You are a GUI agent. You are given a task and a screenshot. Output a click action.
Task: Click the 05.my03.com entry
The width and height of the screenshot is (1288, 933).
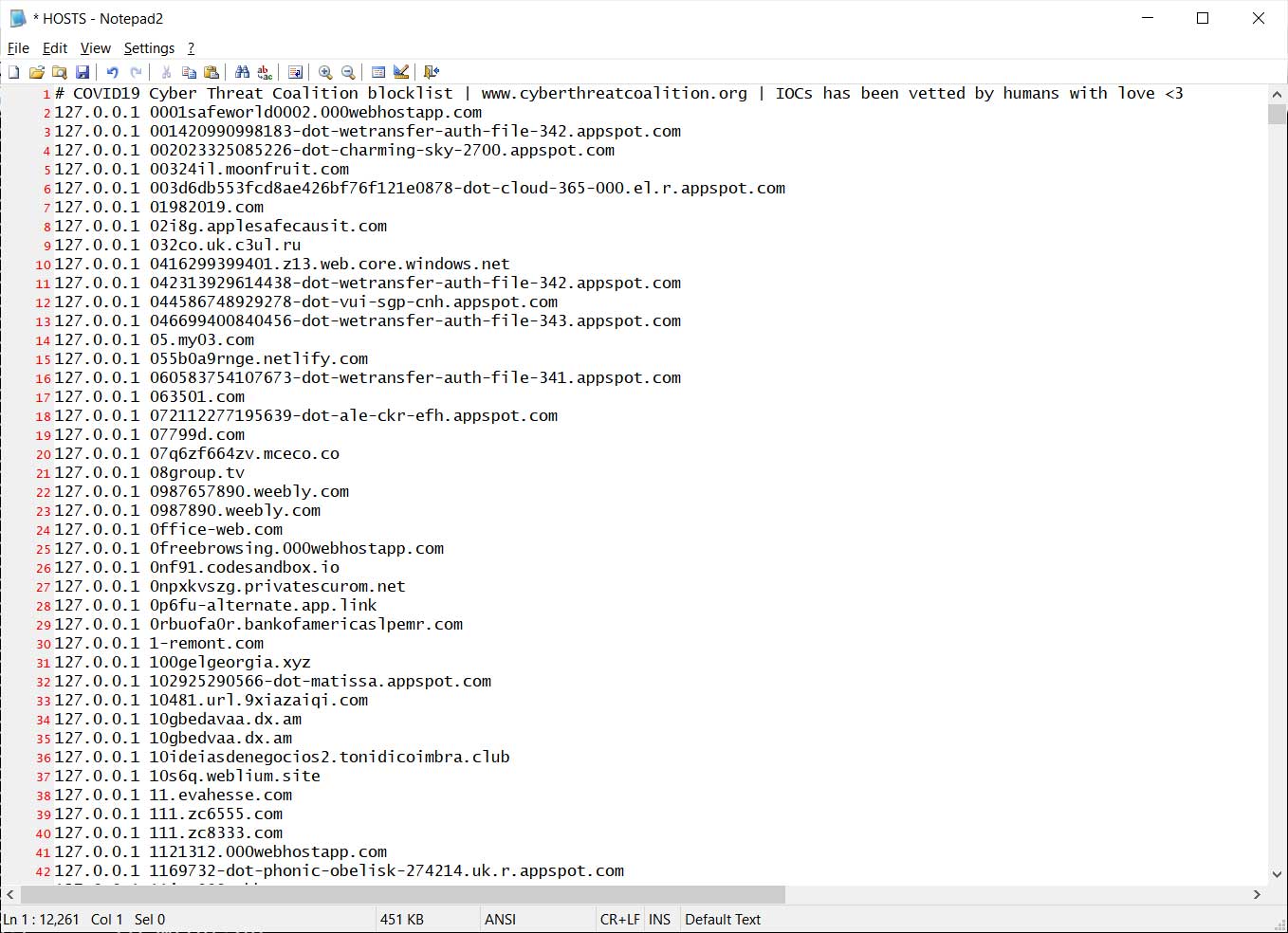point(202,339)
